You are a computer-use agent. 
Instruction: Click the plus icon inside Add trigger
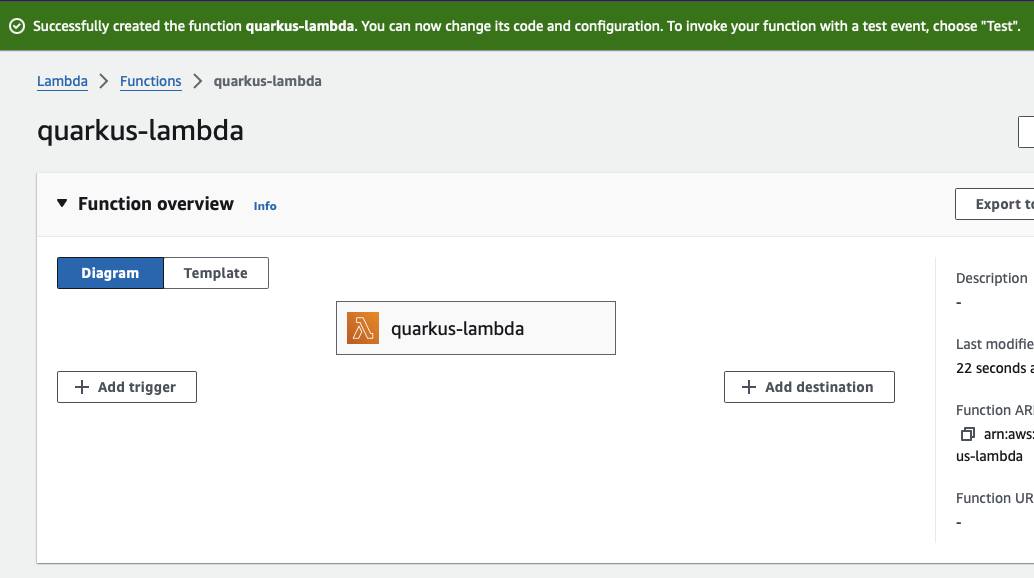[83, 387]
